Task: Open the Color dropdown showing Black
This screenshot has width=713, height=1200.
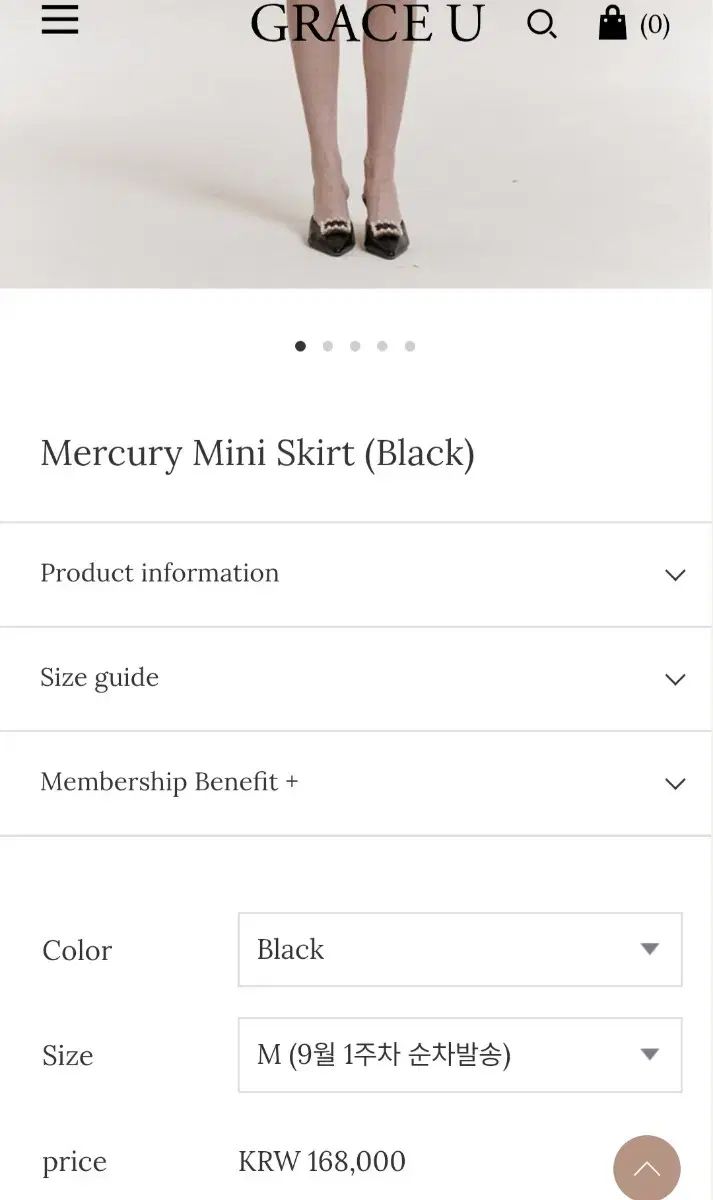Action: coord(459,949)
